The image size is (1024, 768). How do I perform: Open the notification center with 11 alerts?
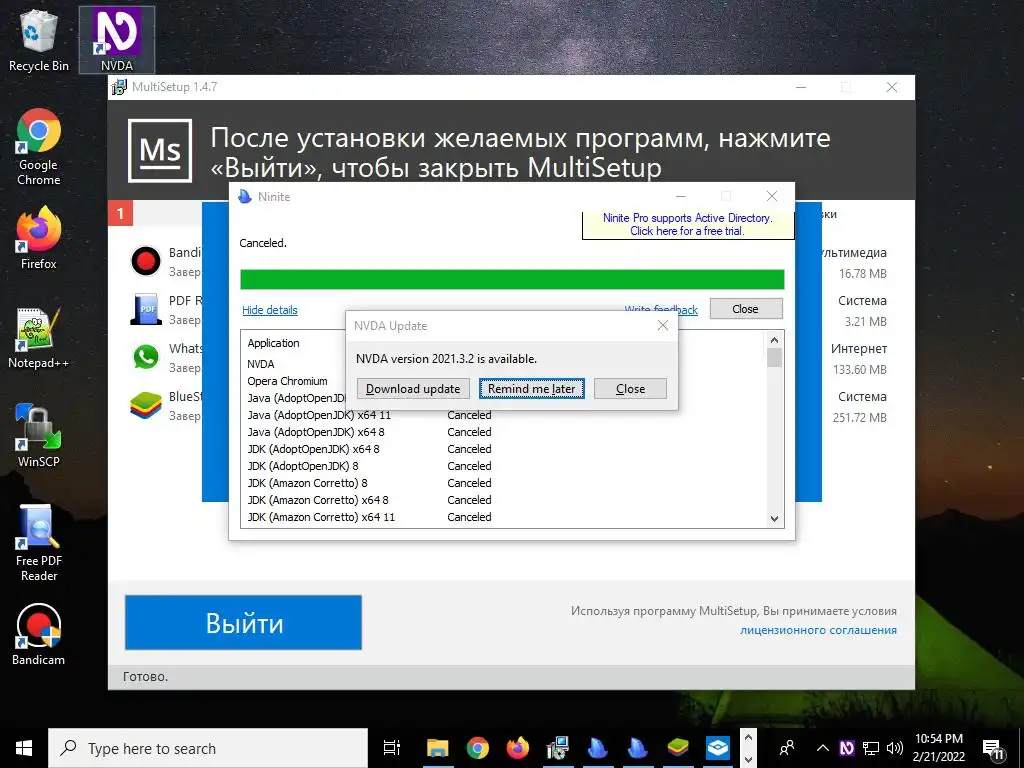tap(993, 749)
